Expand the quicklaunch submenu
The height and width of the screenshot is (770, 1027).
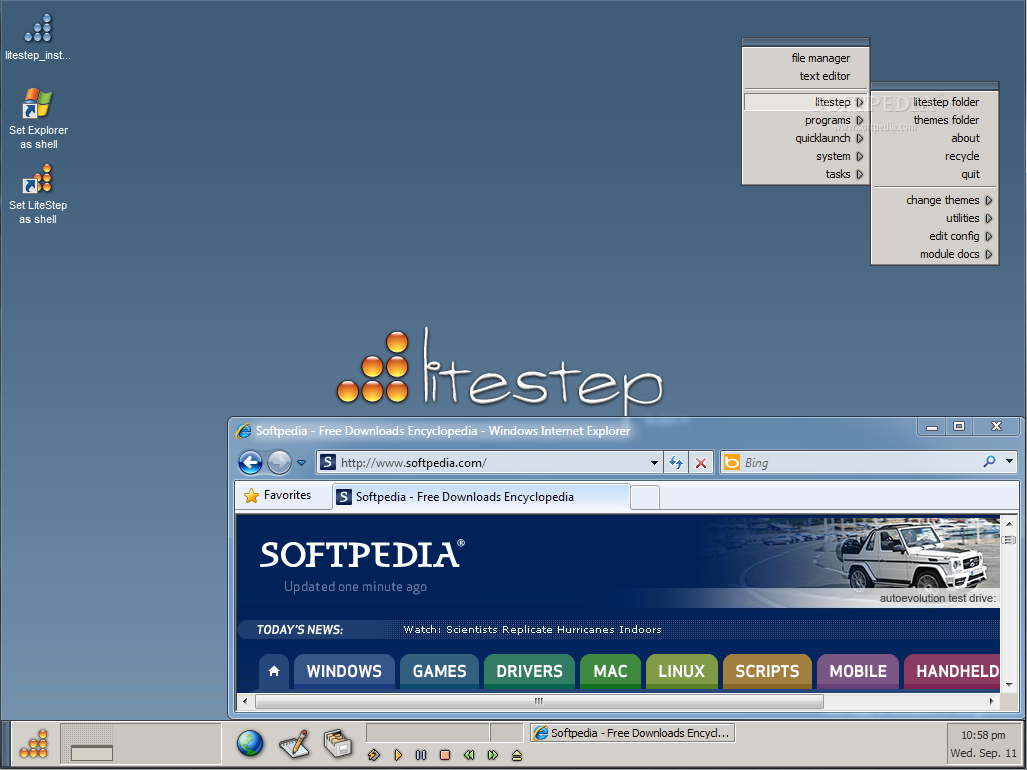point(805,138)
